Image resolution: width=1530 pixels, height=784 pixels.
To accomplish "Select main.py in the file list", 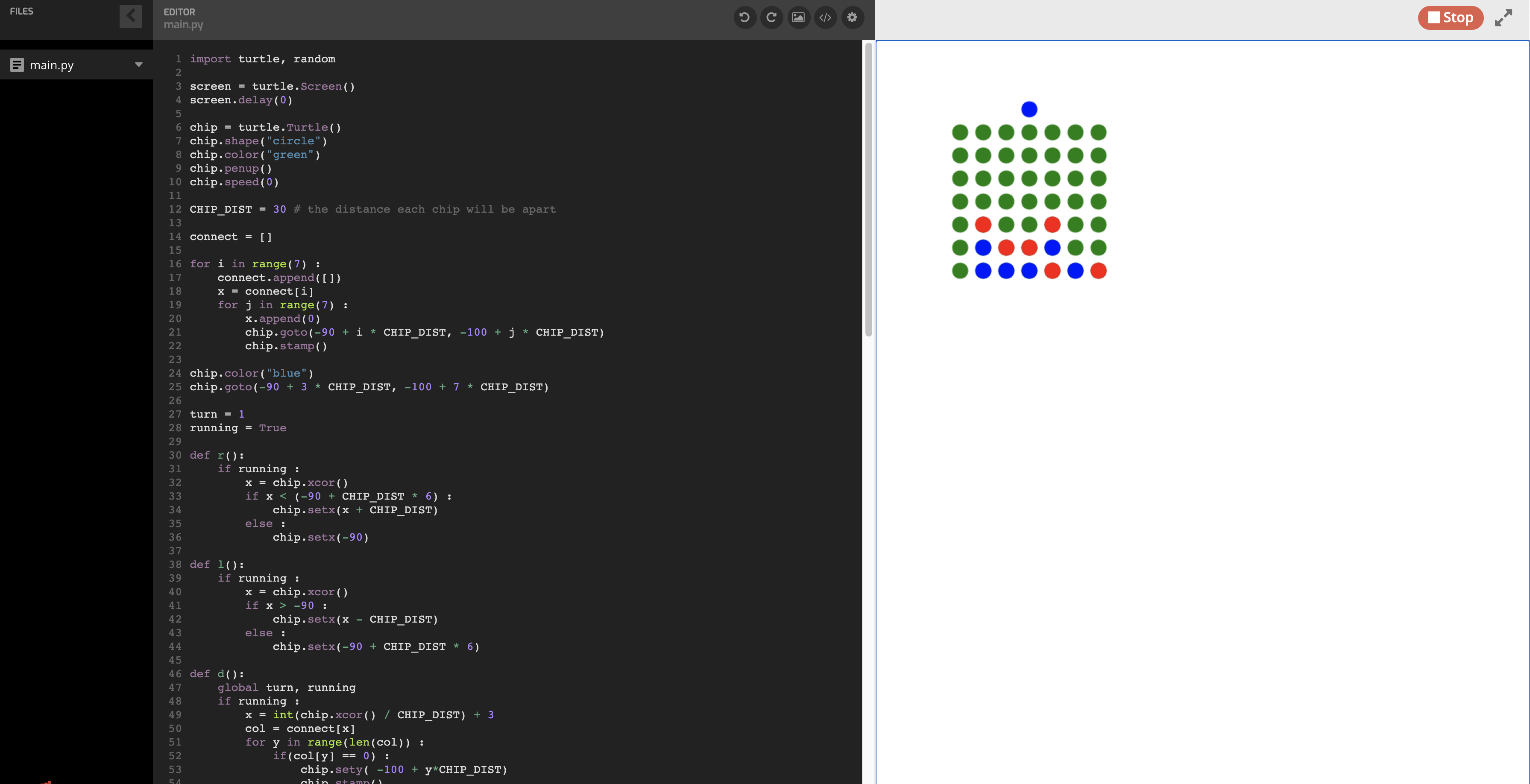I will pos(76,65).
